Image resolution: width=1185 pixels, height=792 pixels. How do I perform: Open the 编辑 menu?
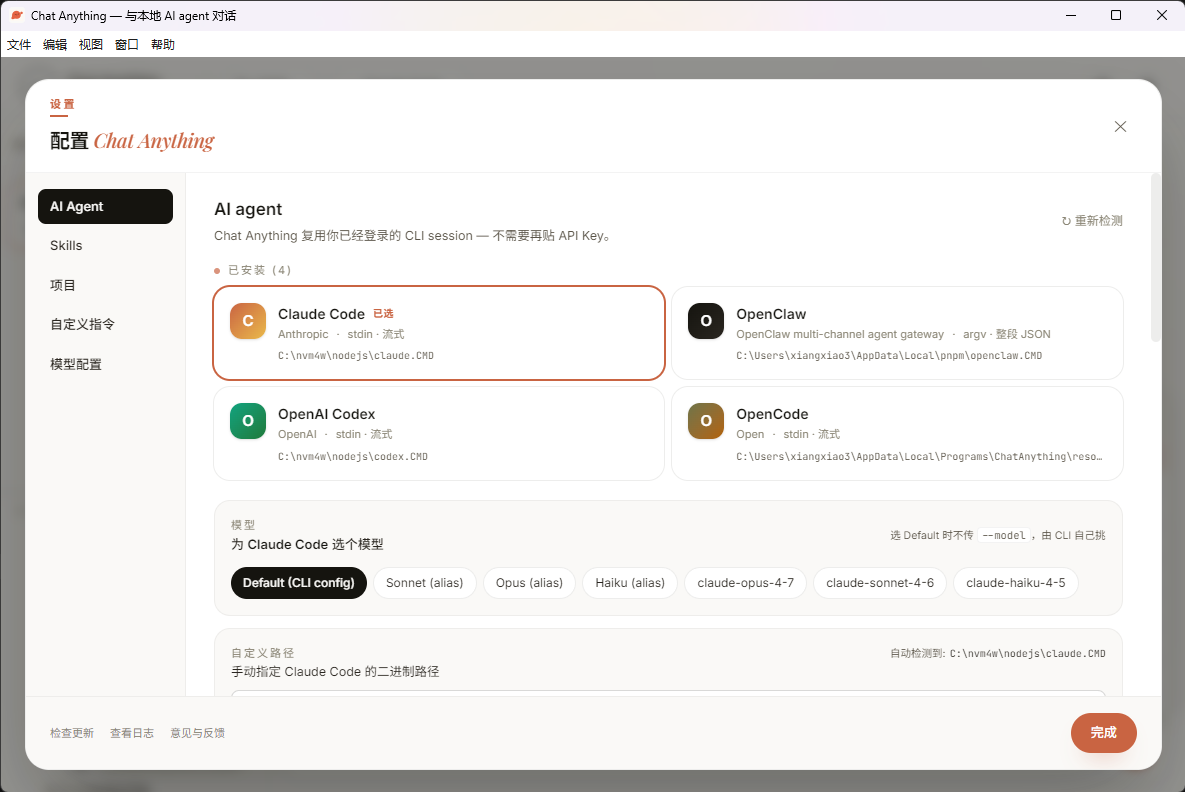tap(54, 45)
